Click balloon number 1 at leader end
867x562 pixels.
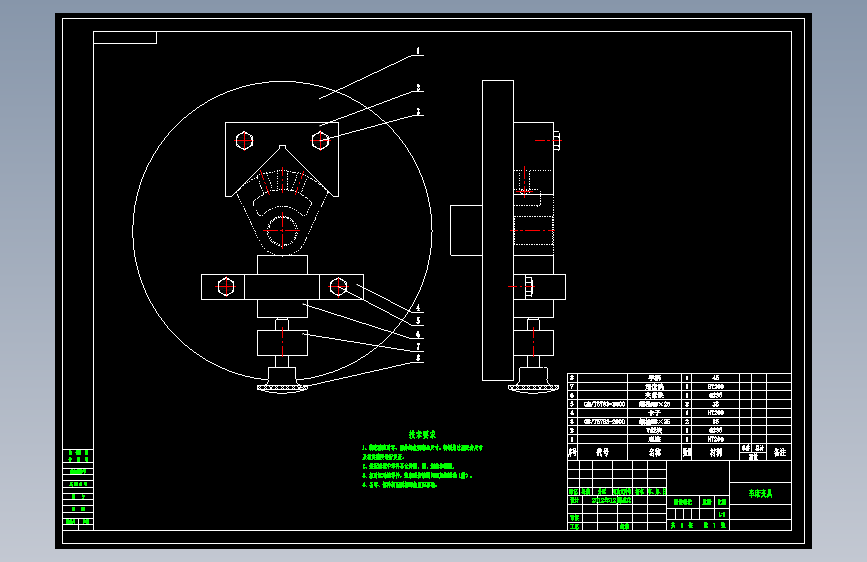(x=418, y=51)
